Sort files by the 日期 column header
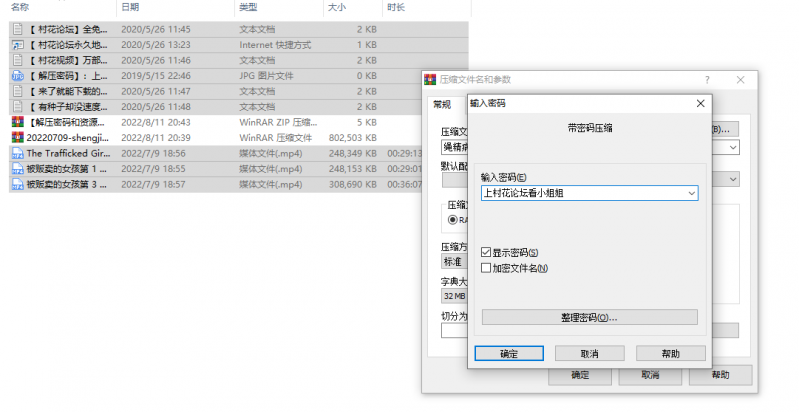 click(x=130, y=7)
